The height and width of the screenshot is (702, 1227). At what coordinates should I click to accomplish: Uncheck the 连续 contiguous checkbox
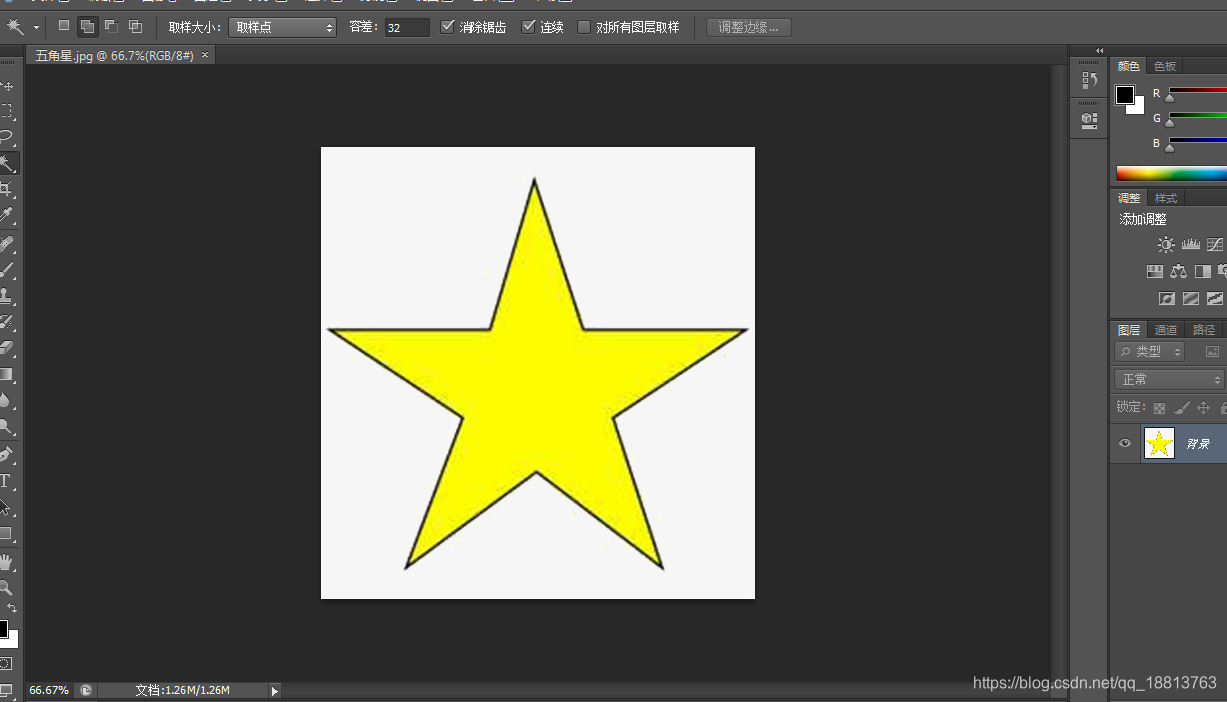tap(528, 27)
